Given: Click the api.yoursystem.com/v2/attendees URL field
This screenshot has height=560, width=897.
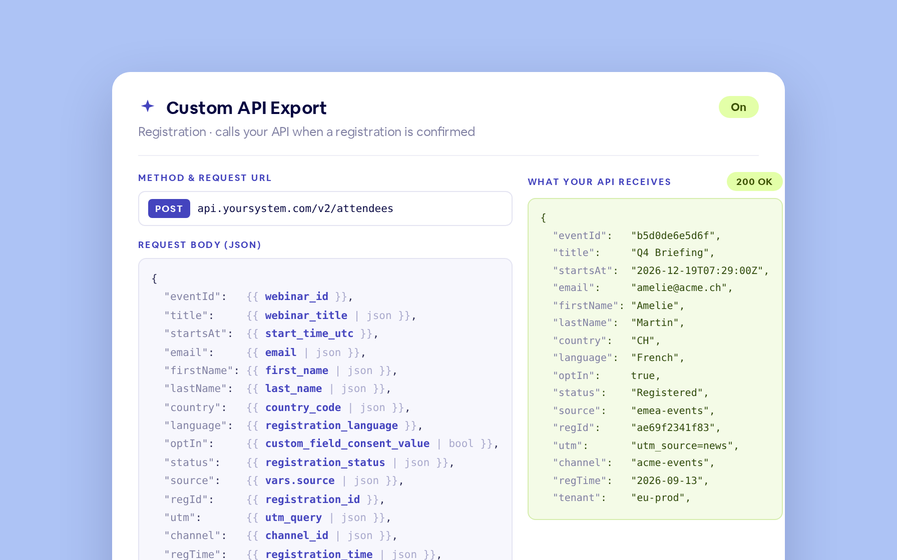Looking at the screenshot, I should (x=325, y=209).
